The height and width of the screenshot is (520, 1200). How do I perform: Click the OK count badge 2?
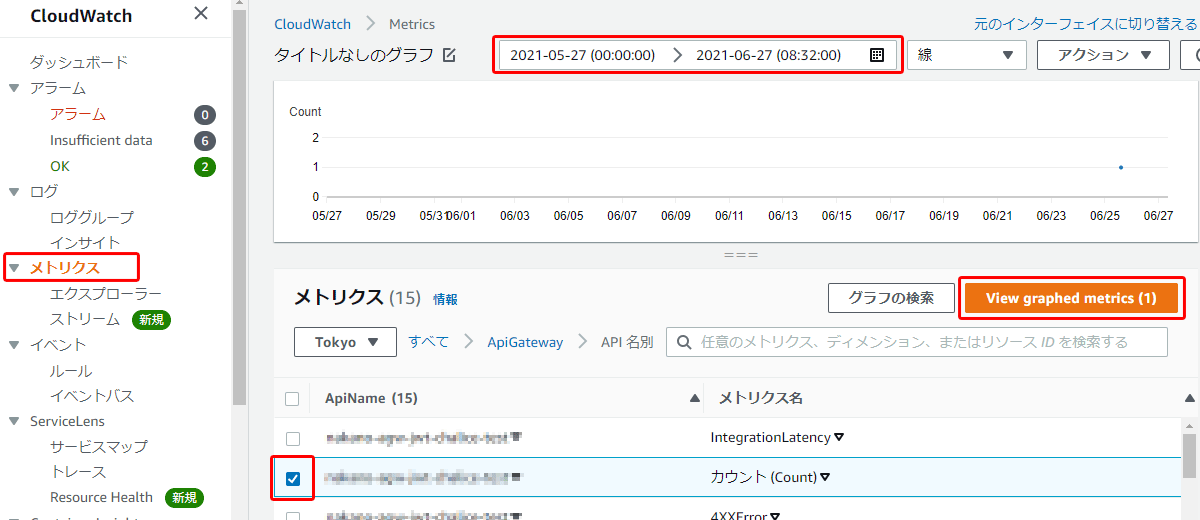coord(204,167)
